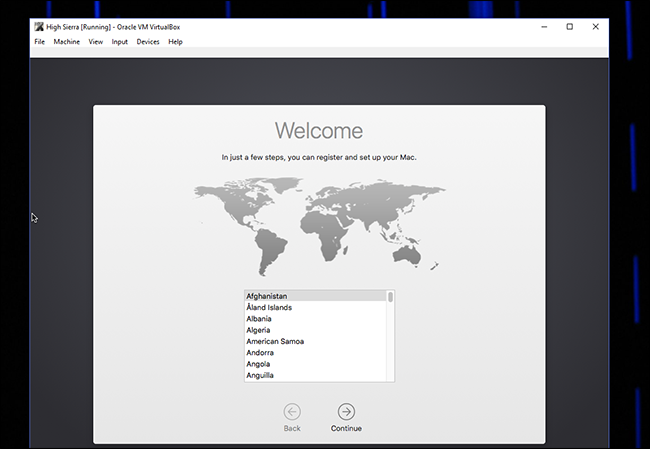Image resolution: width=650 pixels, height=449 pixels.
Task: Select Anguilla in the country list
Action: pyautogui.click(x=315, y=375)
